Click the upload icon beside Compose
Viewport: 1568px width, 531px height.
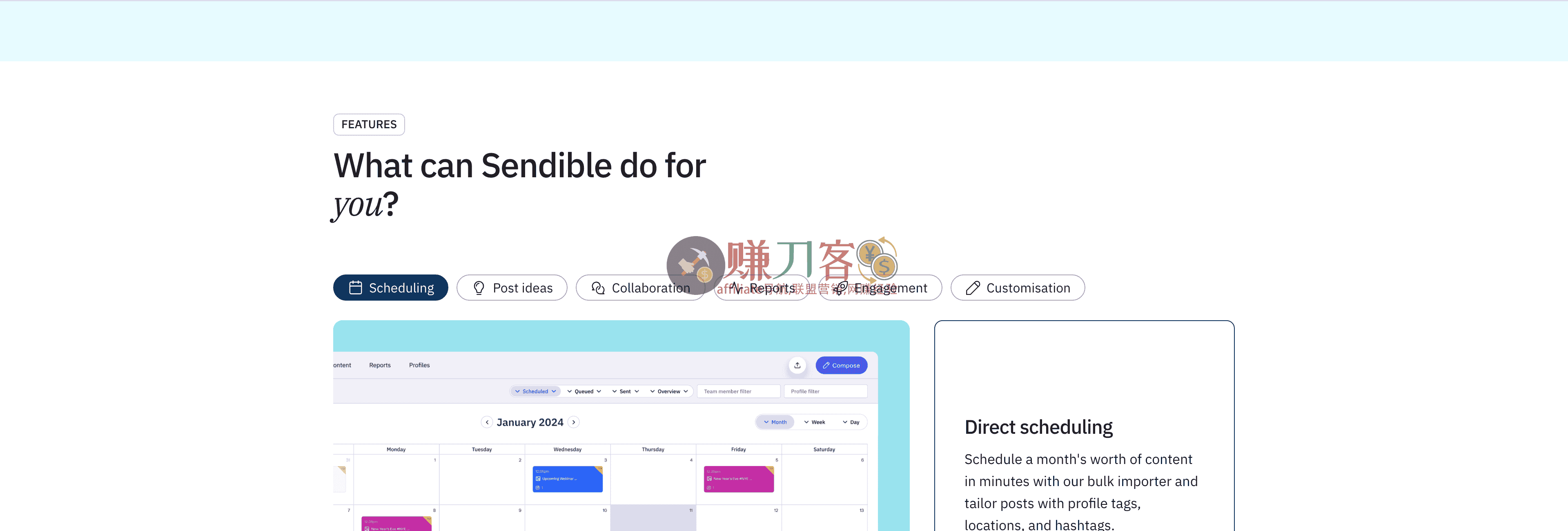797,365
